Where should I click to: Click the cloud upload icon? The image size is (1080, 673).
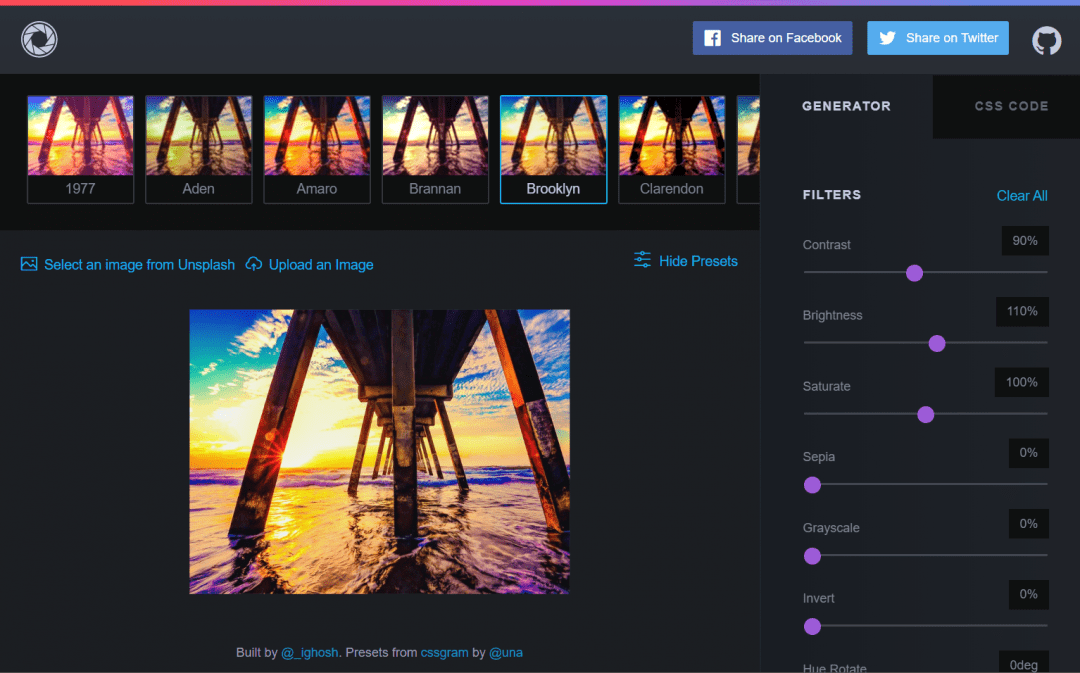(254, 264)
